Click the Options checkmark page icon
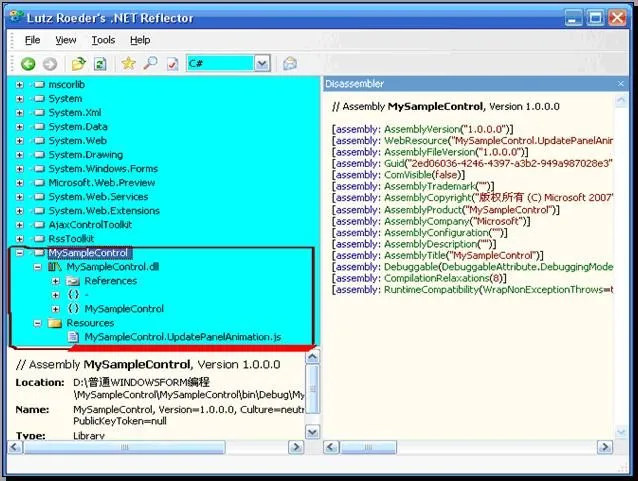 (173, 64)
